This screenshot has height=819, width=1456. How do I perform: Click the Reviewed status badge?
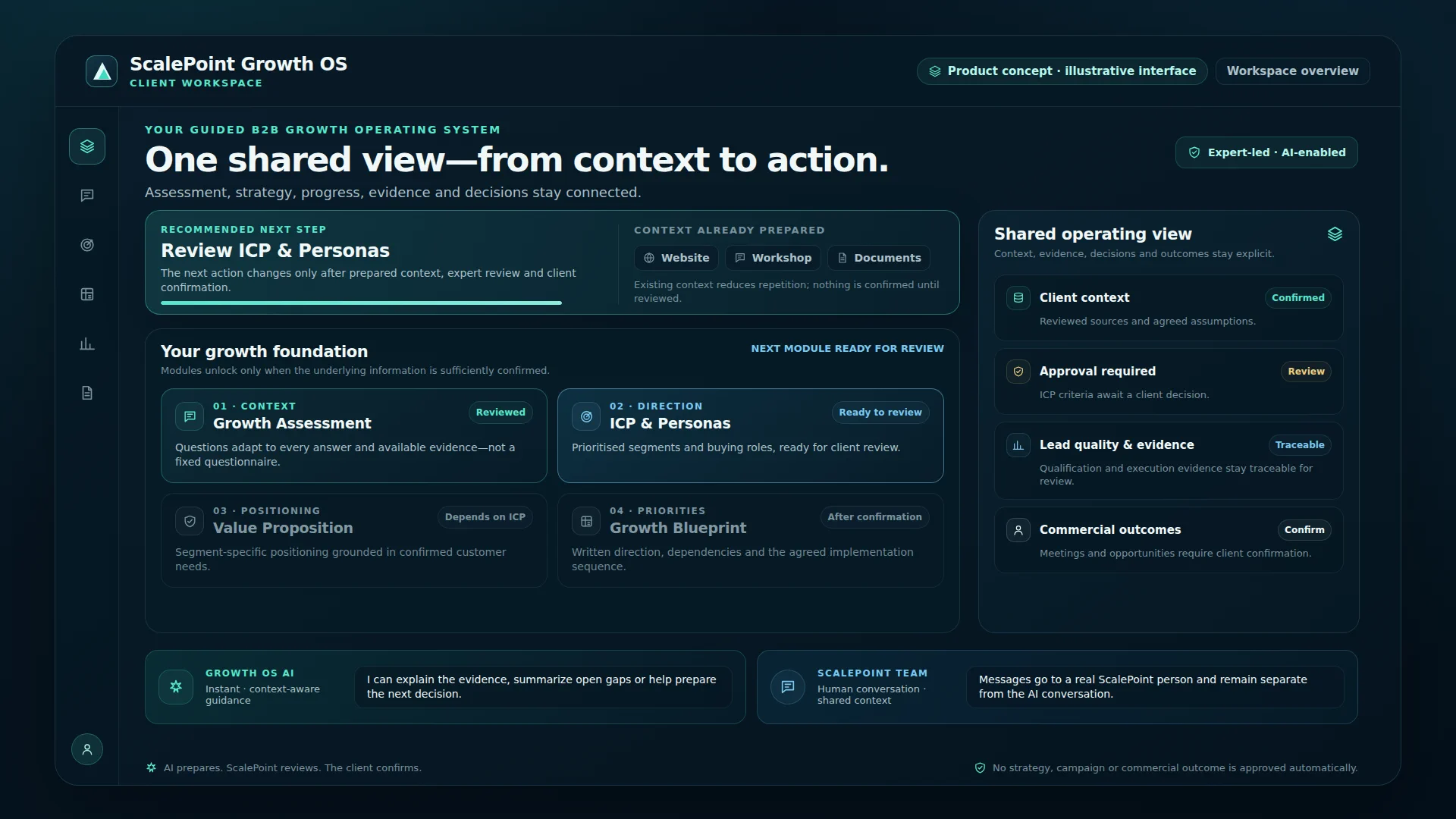(500, 413)
